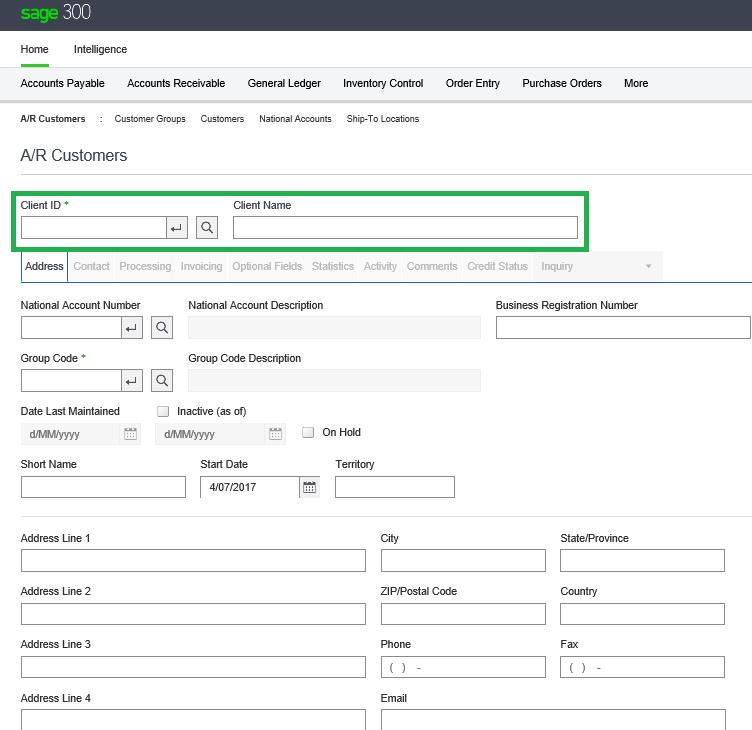This screenshot has width=752, height=730.
Task: Click the Address Line 3 field
Action: [193, 667]
